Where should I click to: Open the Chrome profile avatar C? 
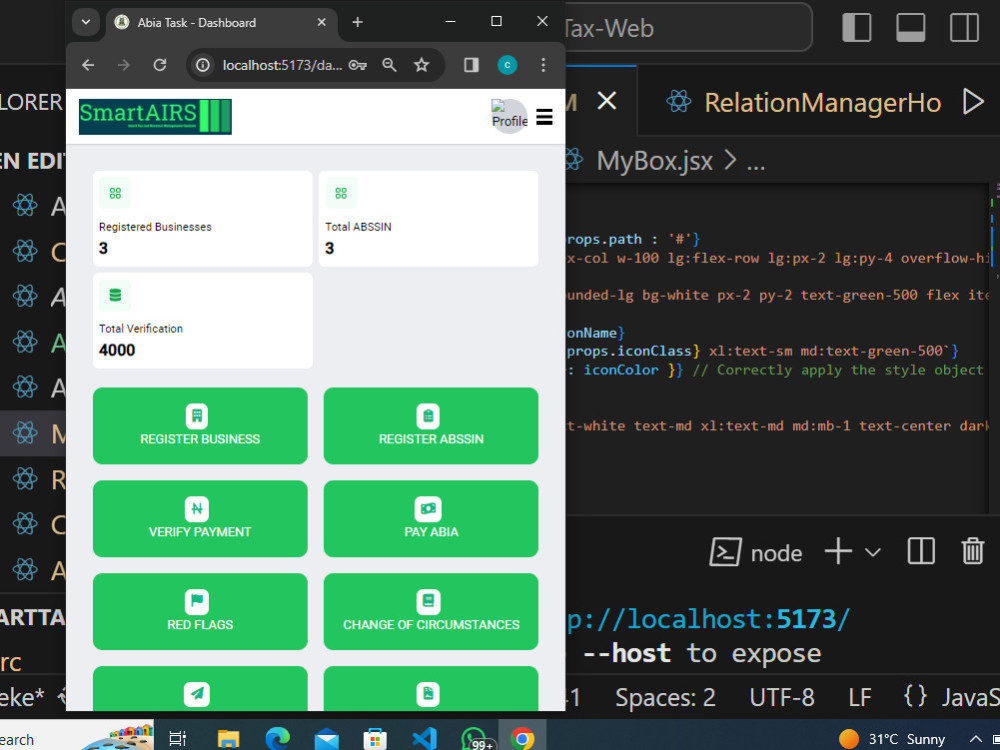click(507, 65)
